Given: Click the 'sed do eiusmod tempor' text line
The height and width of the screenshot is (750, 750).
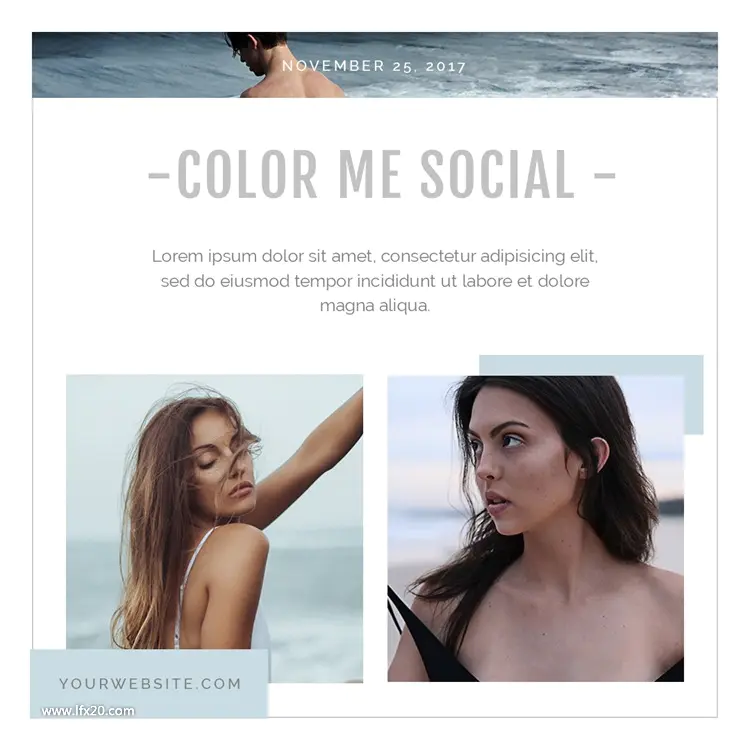Looking at the screenshot, I should [375, 281].
